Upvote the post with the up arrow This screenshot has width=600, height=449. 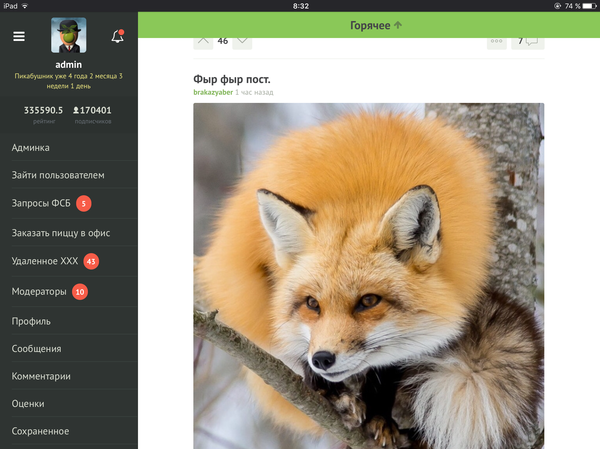tap(203, 41)
